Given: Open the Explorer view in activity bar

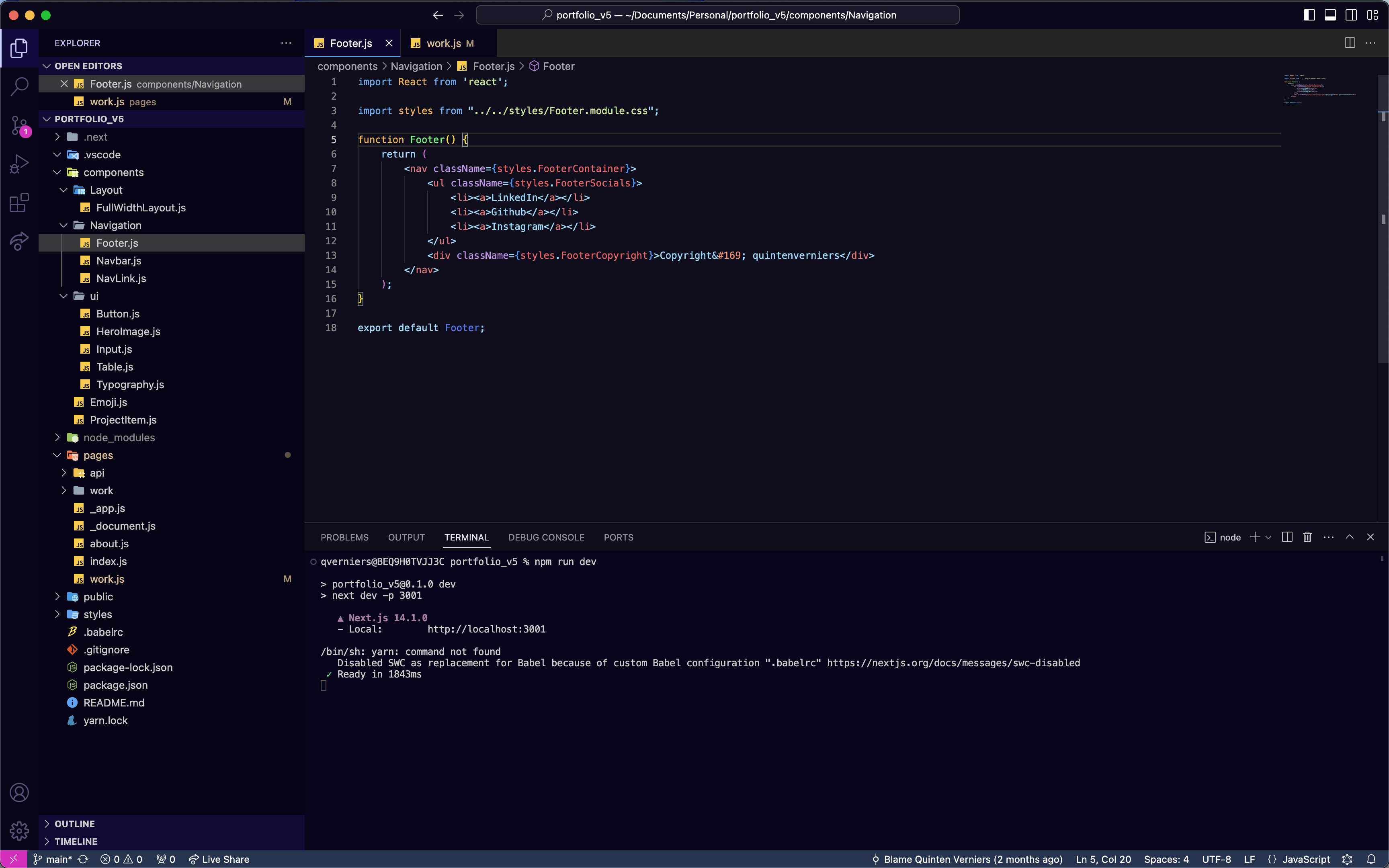Looking at the screenshot, I should (19, 48).
